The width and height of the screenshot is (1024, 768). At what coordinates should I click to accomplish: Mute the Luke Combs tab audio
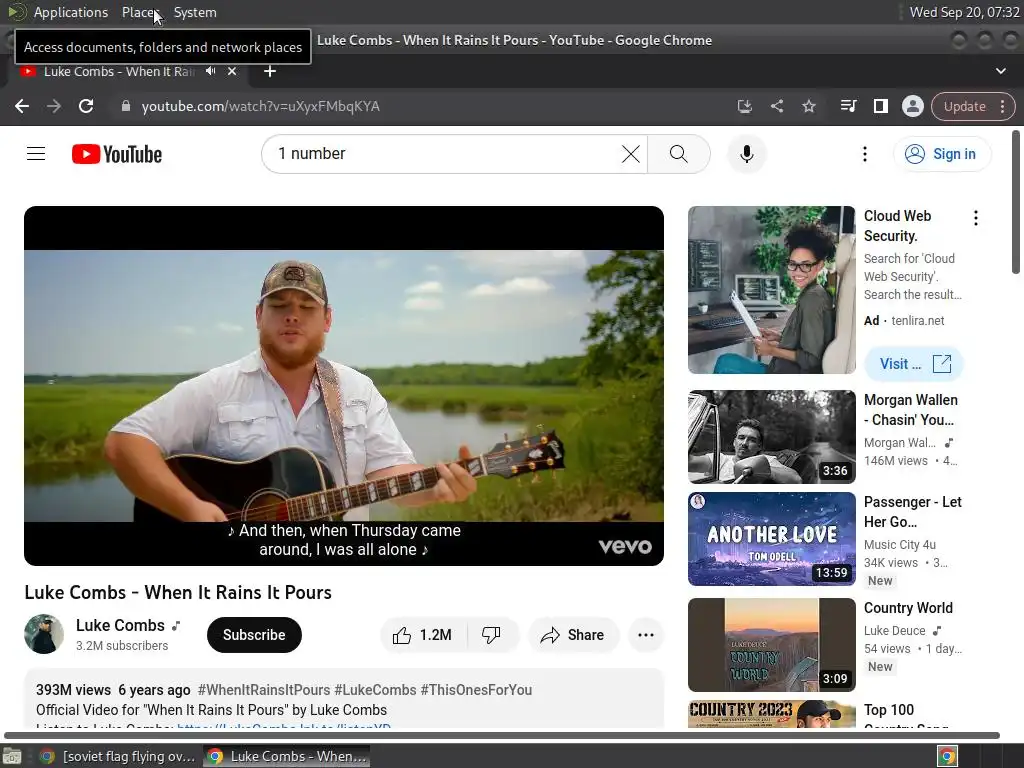coord(210,71)
